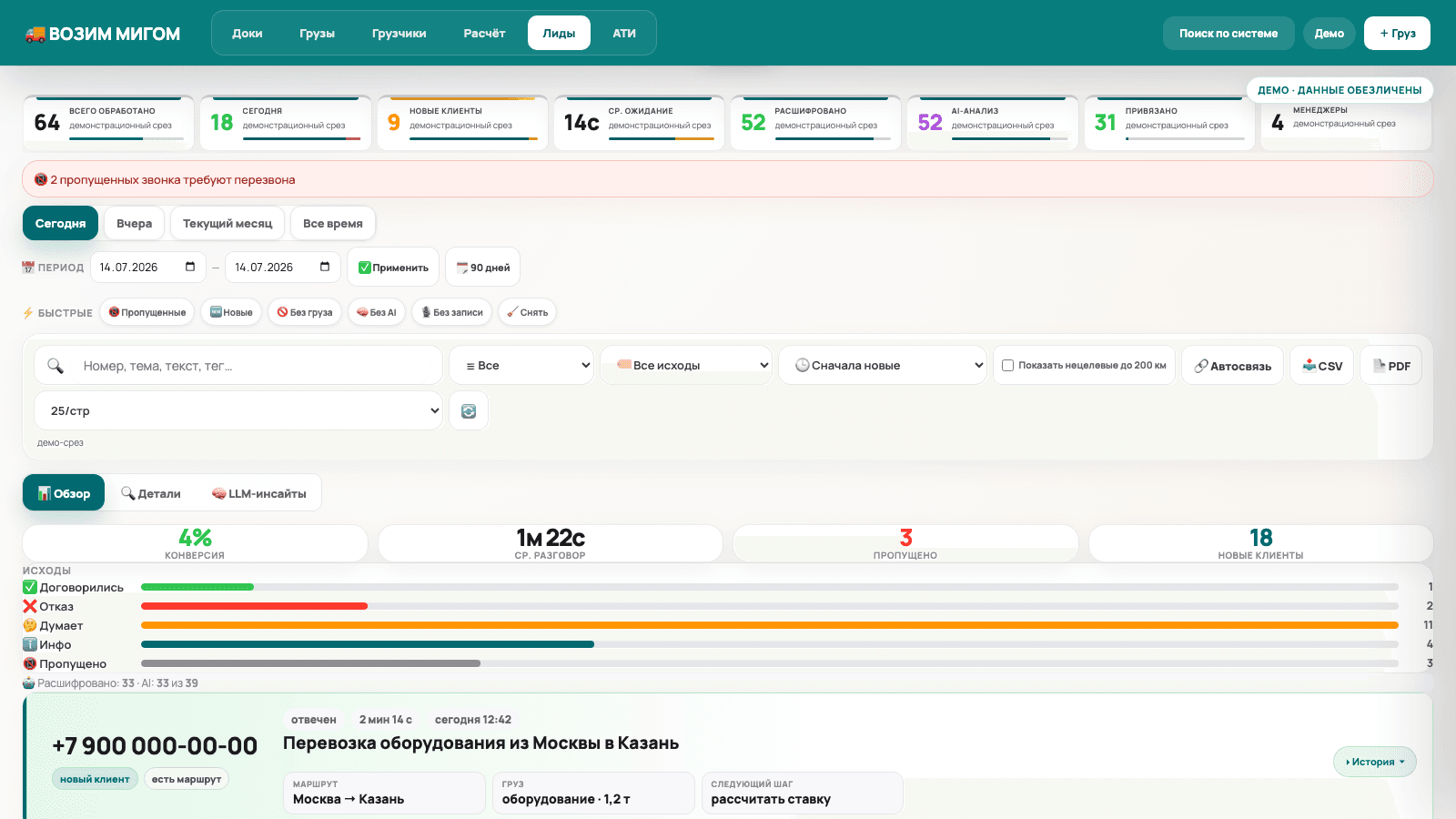Viewport: 1456px width, 819px height.
Task: Click the Расшифровано robot icon
Action: 29,682
